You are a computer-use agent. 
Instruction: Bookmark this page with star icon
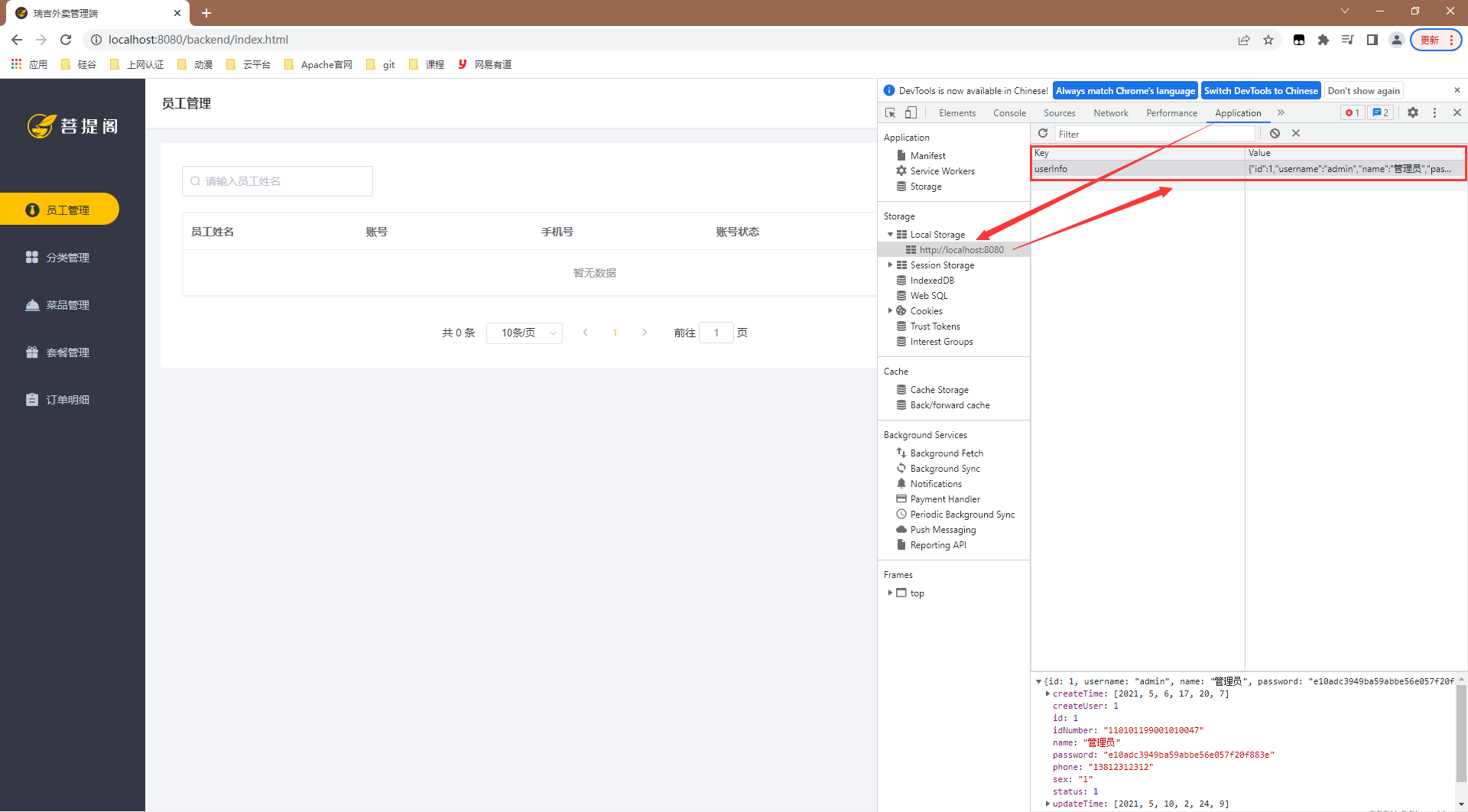[1268, 40]
